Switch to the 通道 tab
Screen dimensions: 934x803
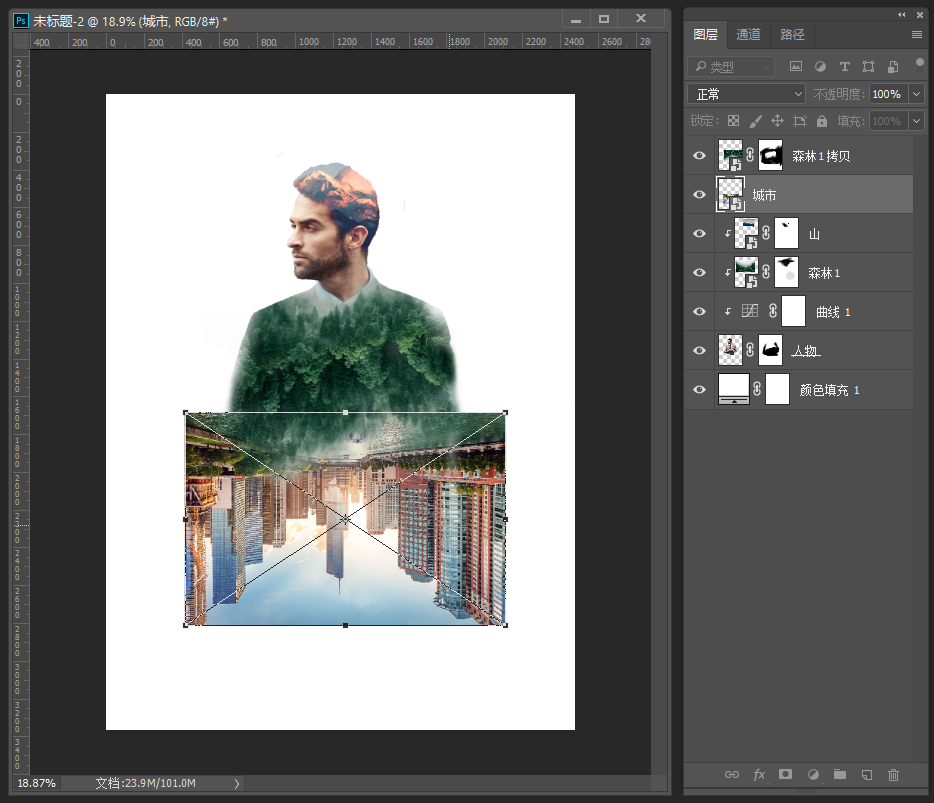[x=748, y=35]
